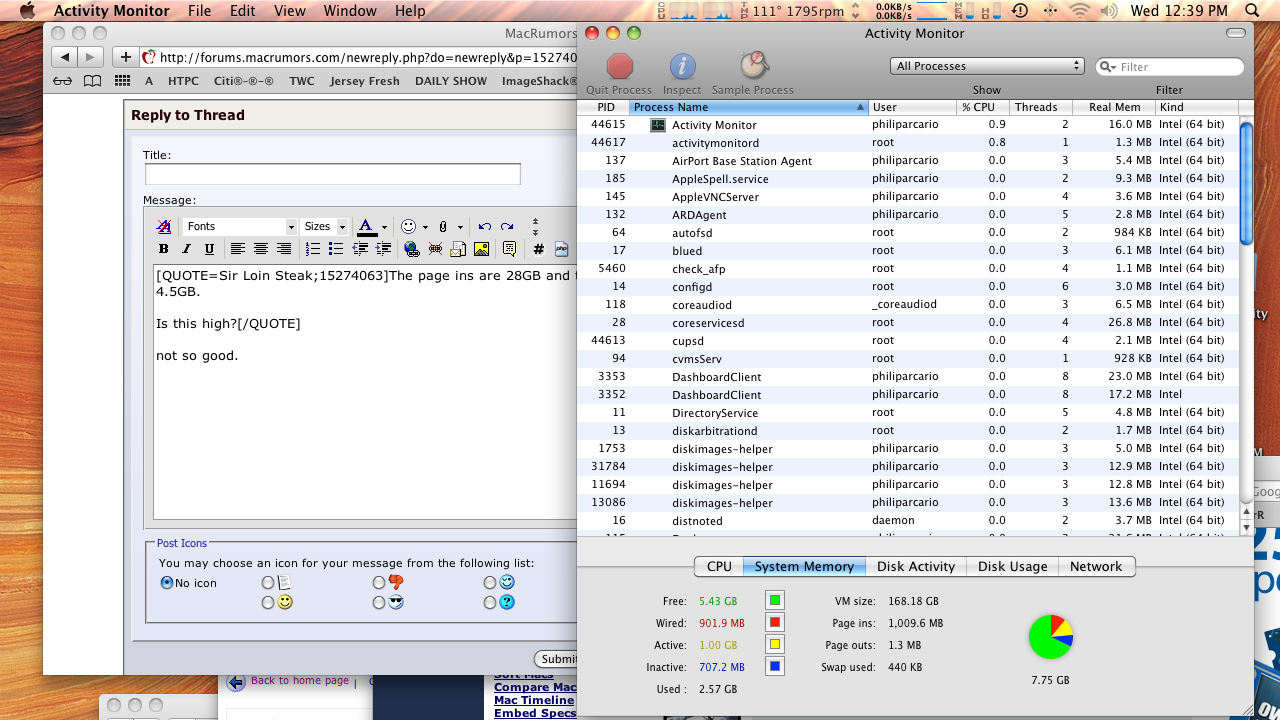Select the yellow smiley post icon radio
The image size is (1280, 720).
click(x=267, y=603)
